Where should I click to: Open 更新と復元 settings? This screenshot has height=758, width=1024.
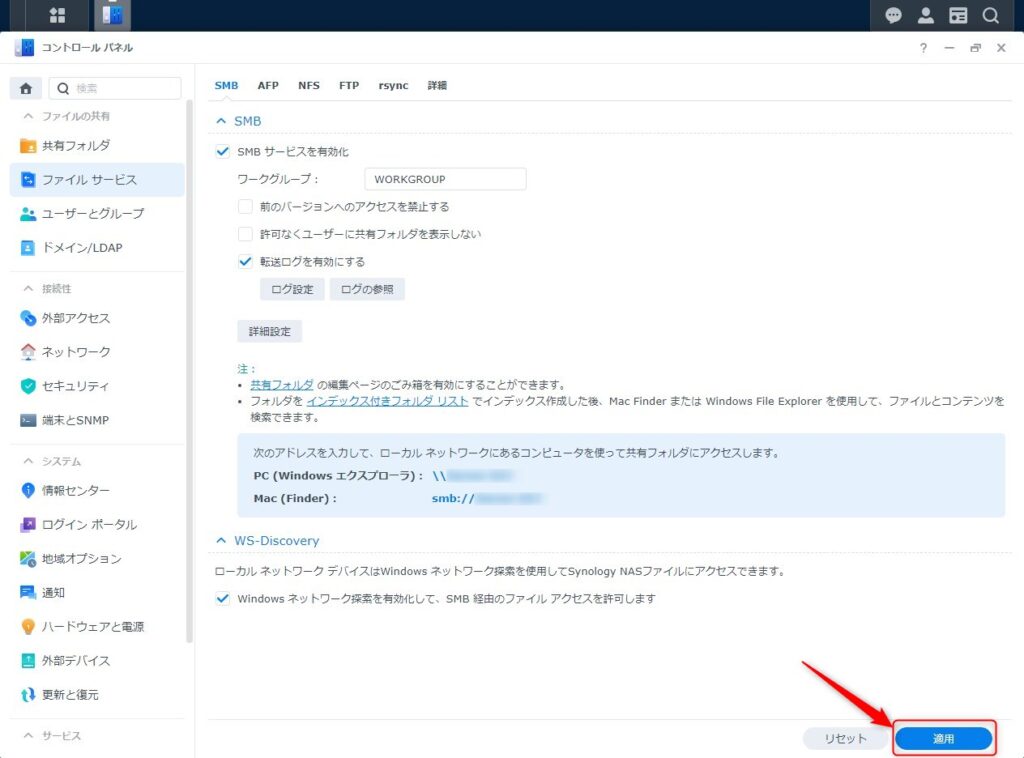click(97, 694)
